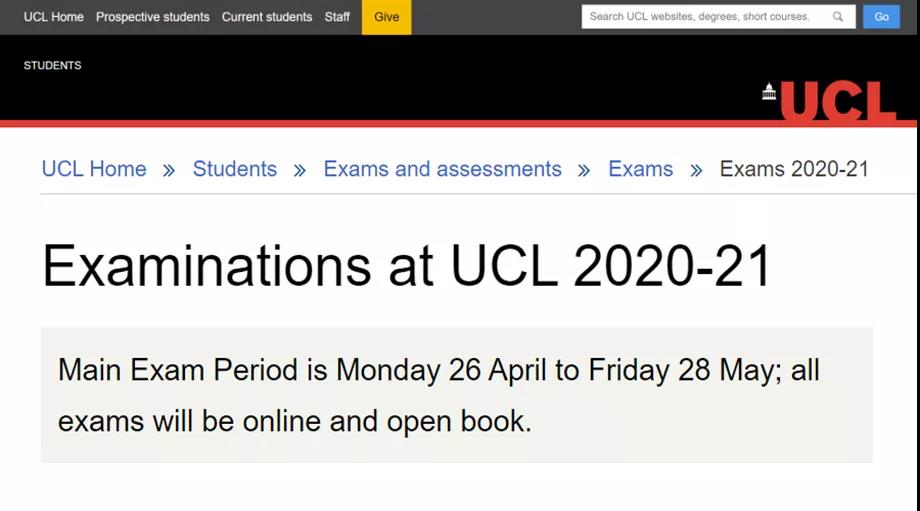Viewport: 920px width, 511px height.
Task: Open the Students breadcrumb link
Action: point(235,169)
